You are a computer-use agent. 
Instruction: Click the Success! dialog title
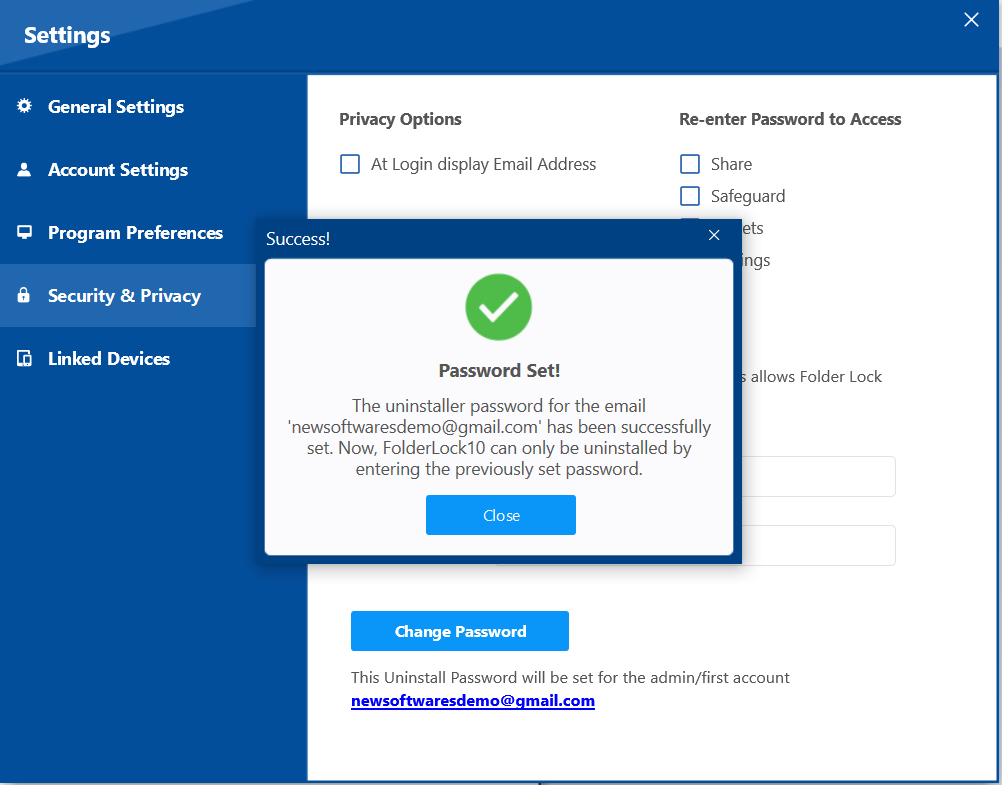click(298, 238)
